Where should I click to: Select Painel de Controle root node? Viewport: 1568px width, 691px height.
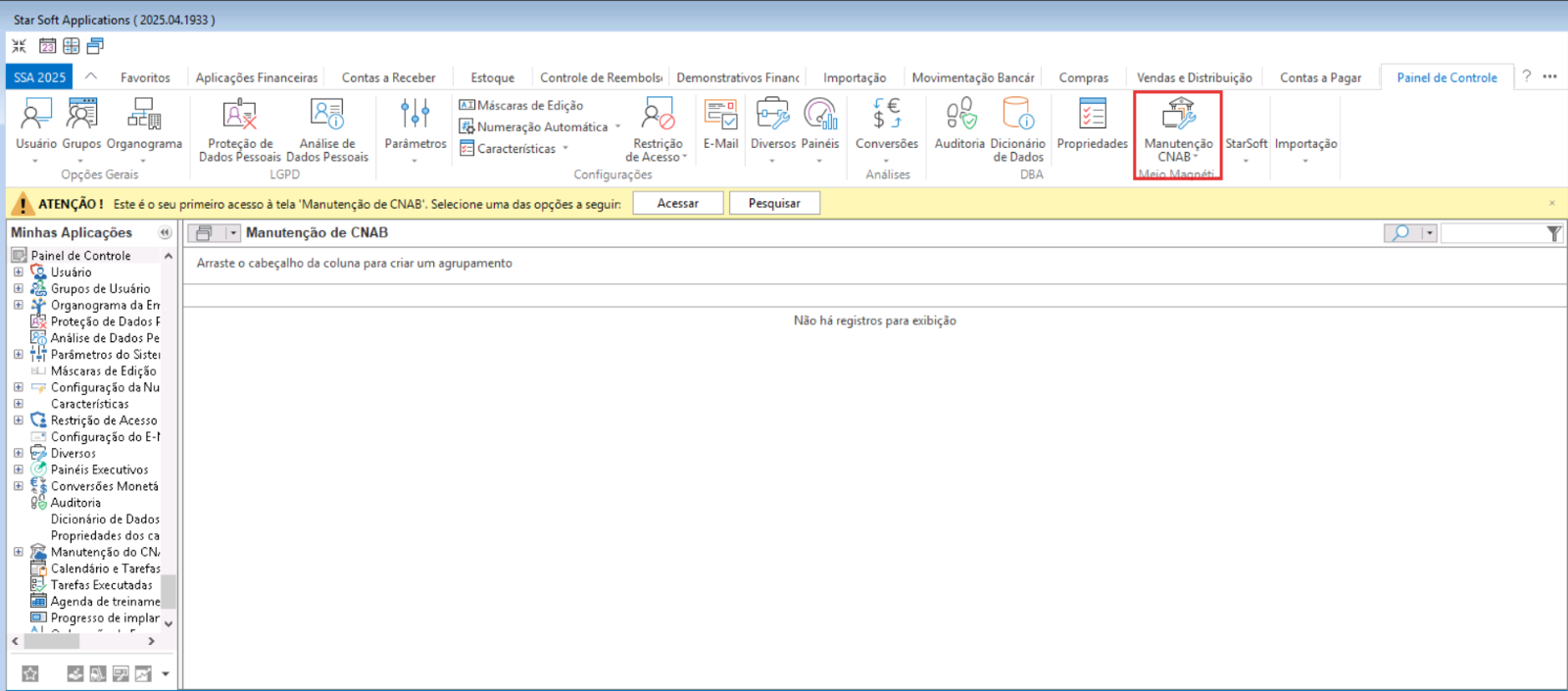[80, 256]
